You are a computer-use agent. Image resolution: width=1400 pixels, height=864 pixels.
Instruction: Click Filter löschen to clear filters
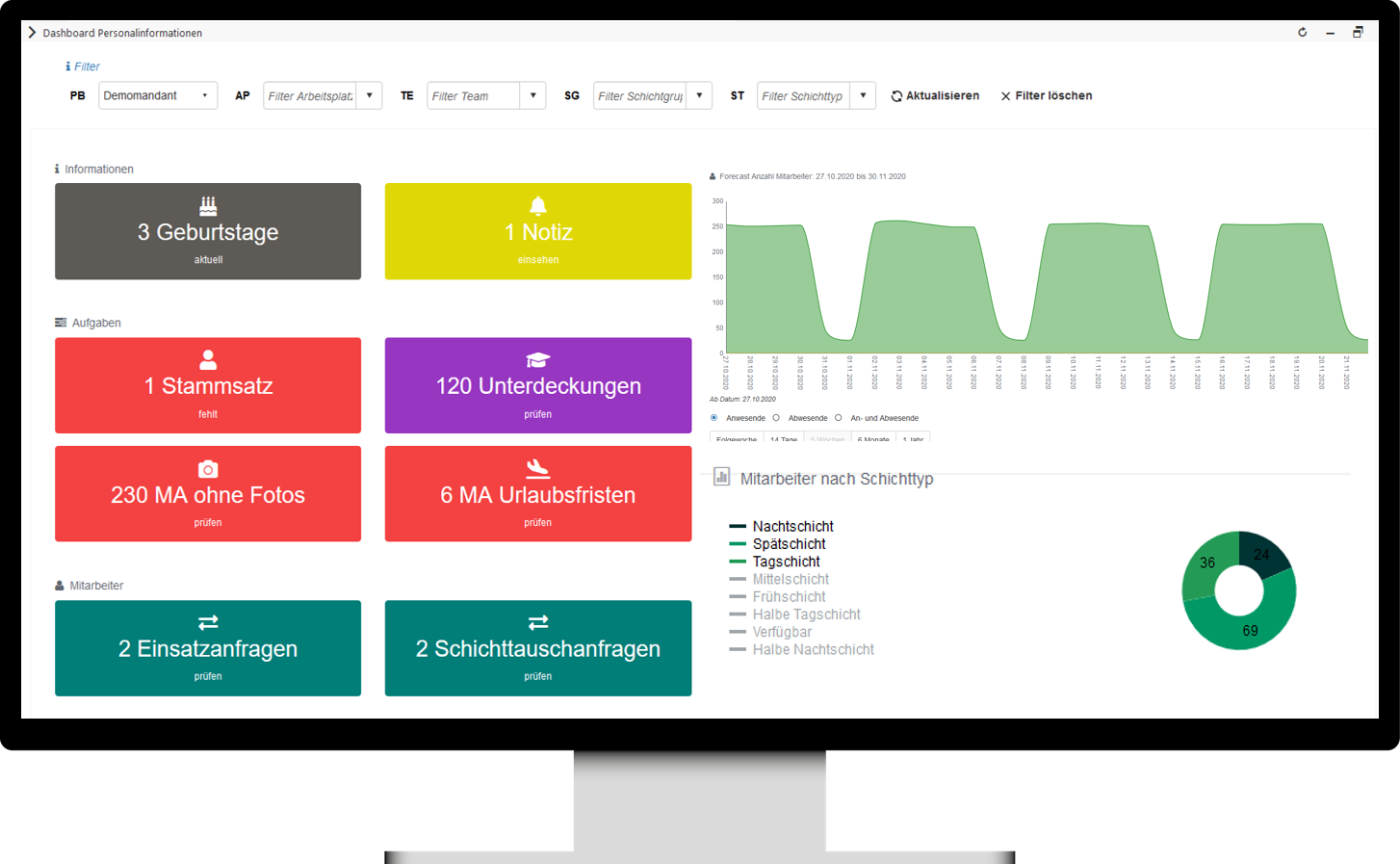click(x=1047, y=96)
